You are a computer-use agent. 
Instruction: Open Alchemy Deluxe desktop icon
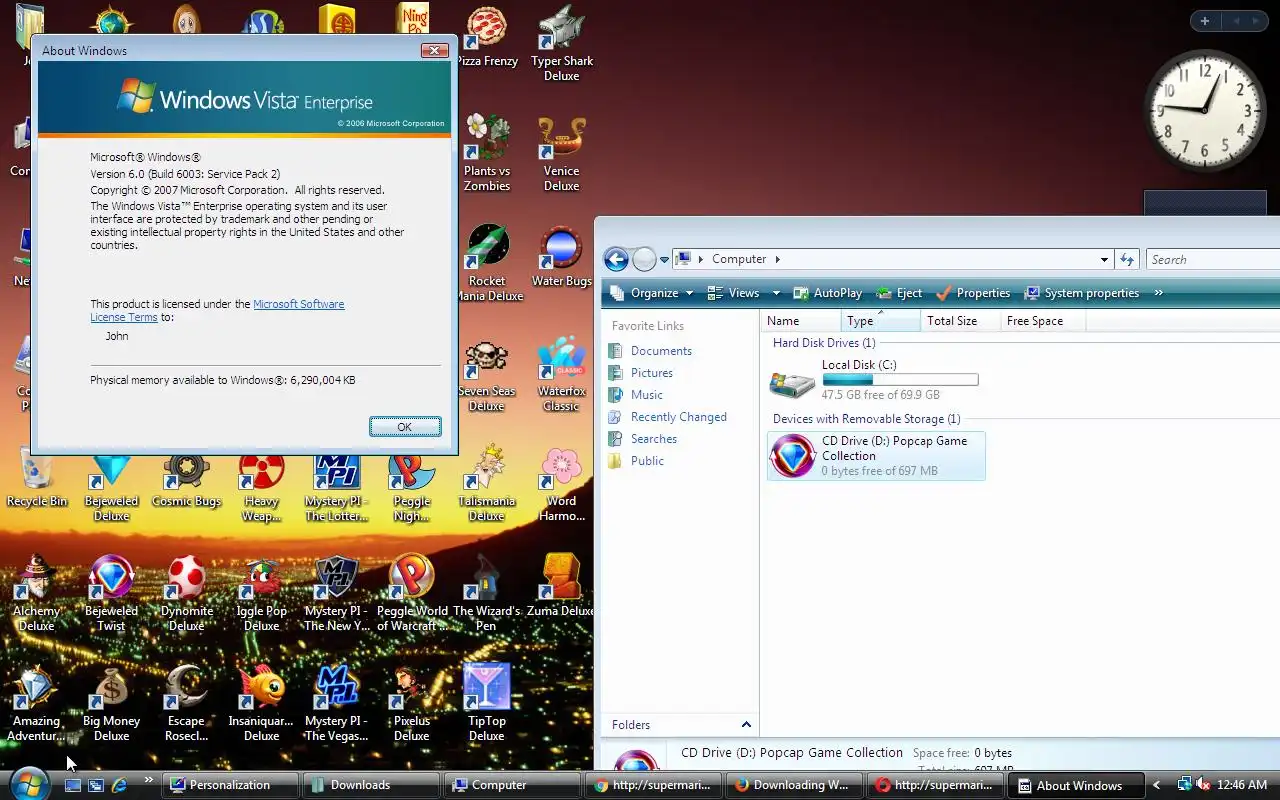37,594
